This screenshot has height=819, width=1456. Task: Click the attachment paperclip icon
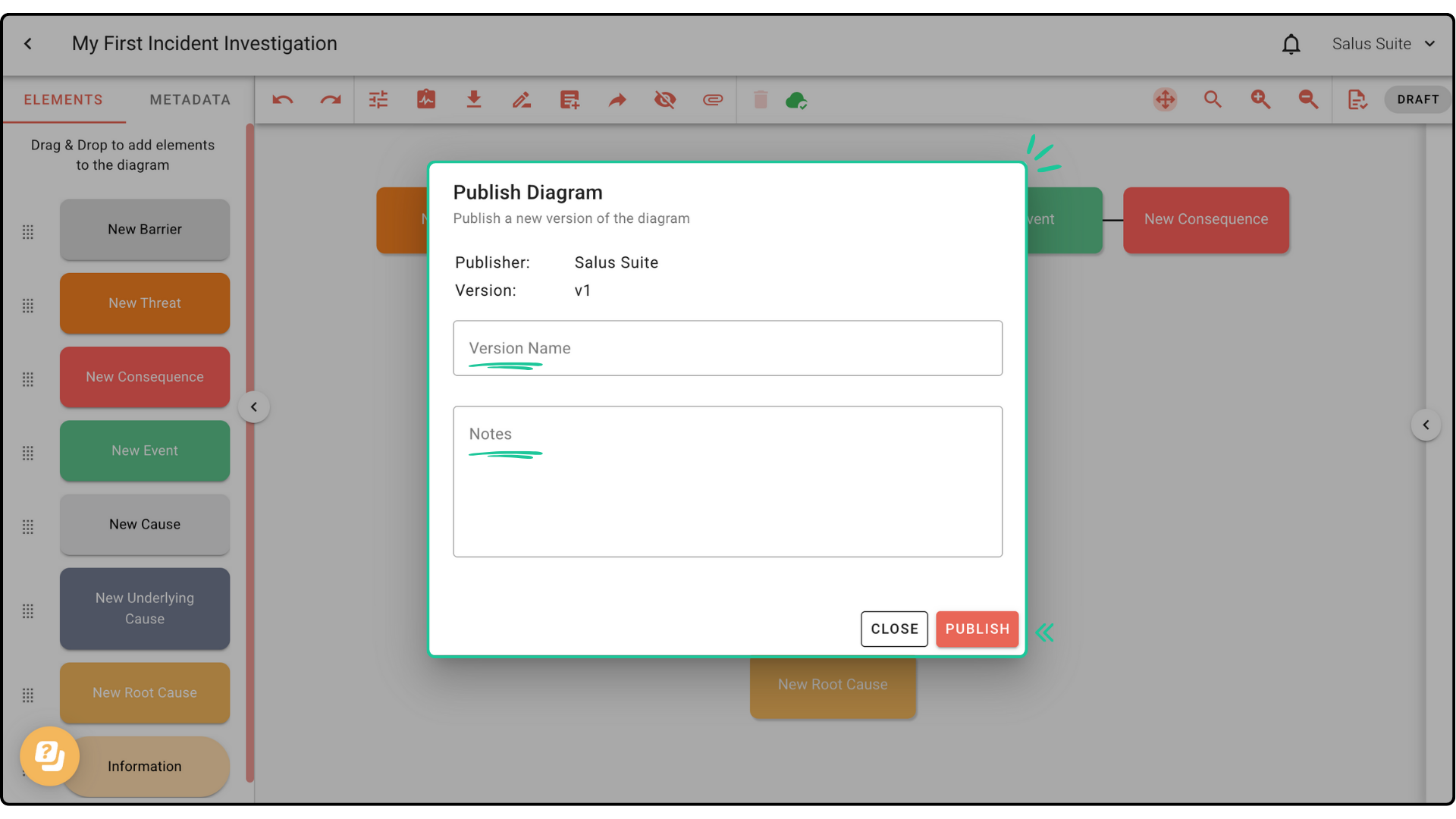tap(713, 100)
